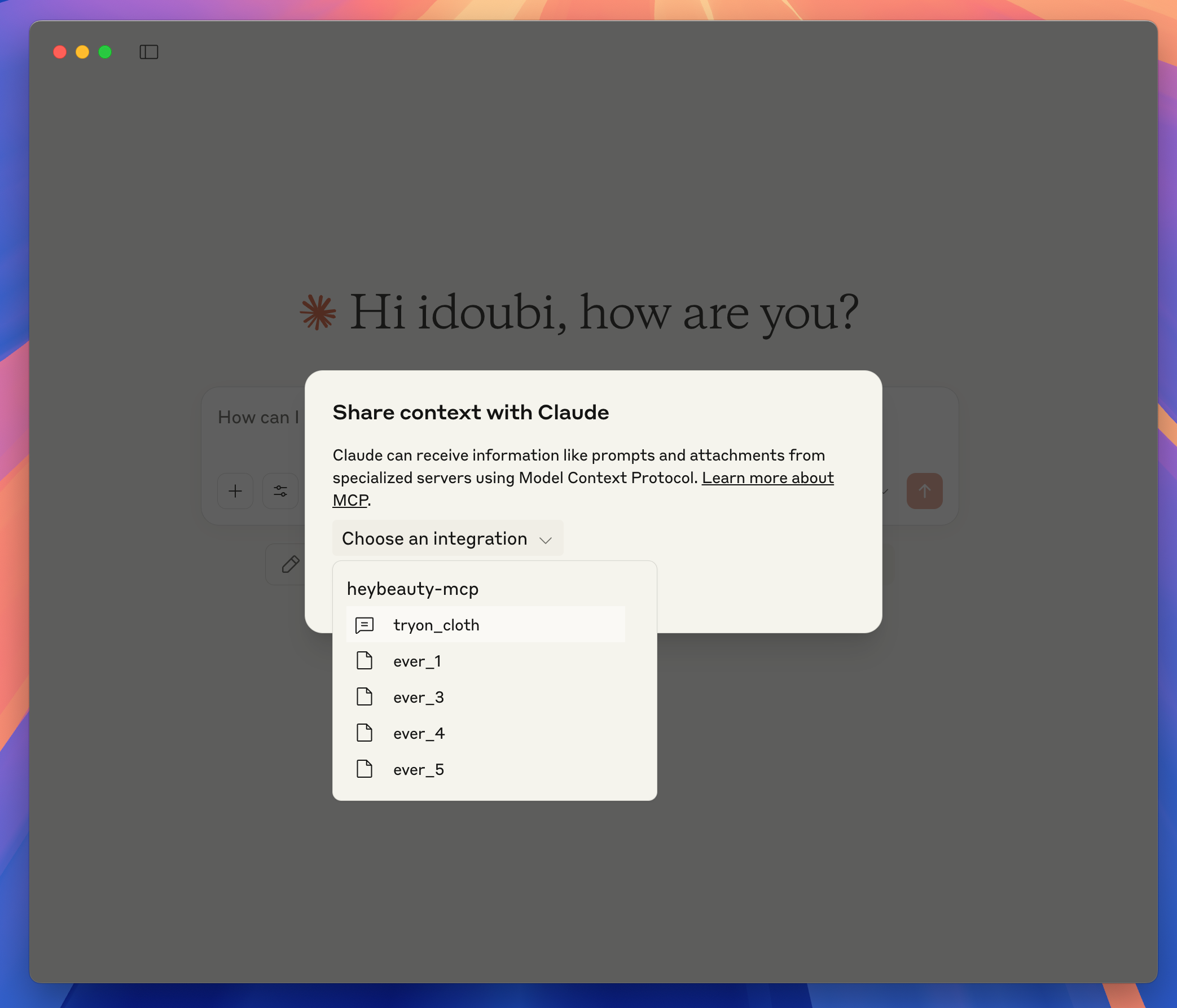Viewport: 1177px width, 1008px height.
Task: Click the chevron beside Choose an integration
Action: point(545,540)
